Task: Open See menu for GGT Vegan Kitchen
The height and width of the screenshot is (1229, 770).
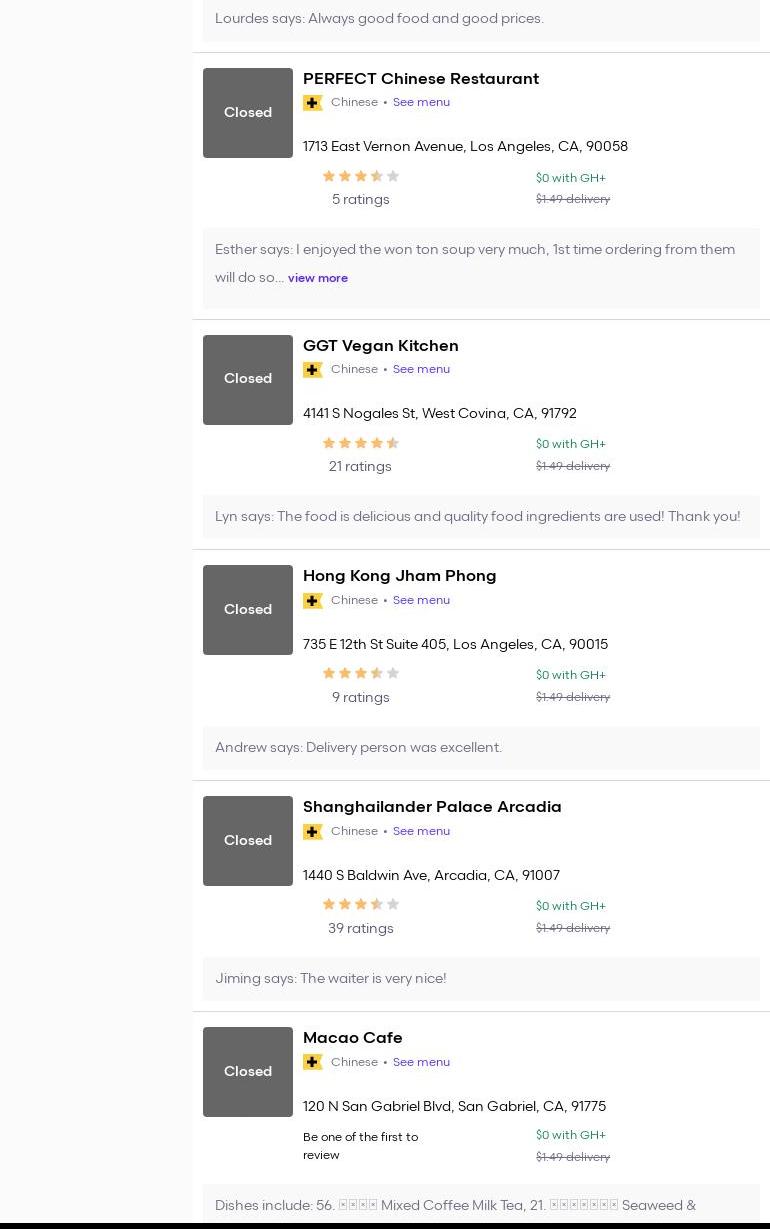Action: click(421, 369)
